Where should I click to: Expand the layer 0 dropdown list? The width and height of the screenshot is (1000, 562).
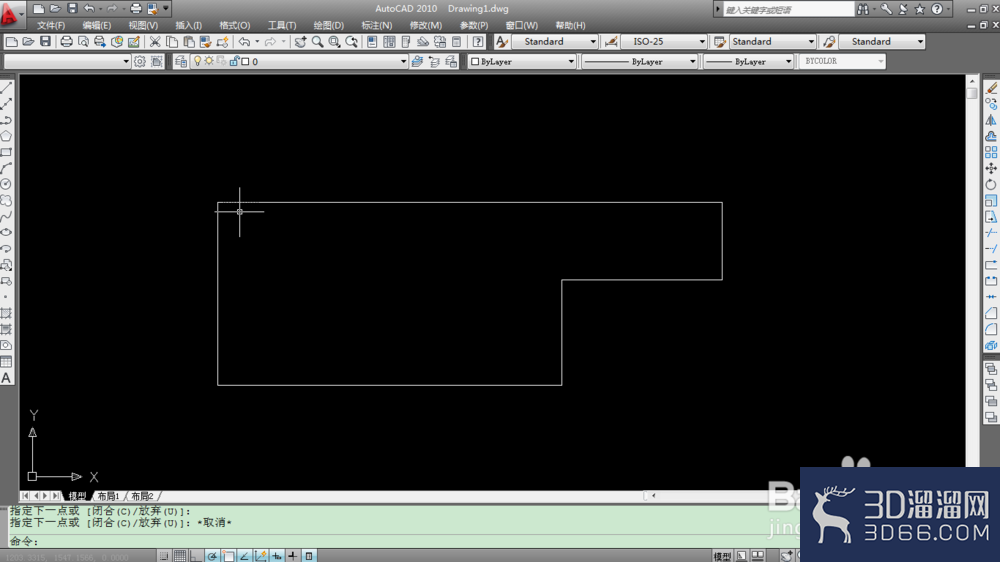(403, 61)
